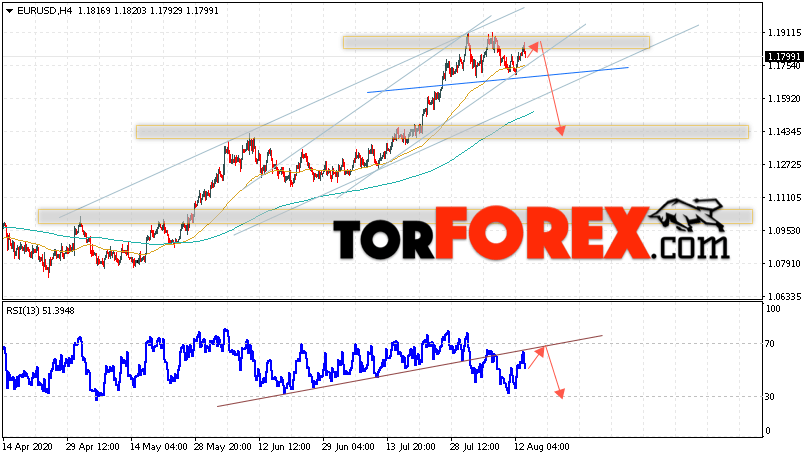Click the 28 Jul 12:00 date label
The width and height of the screenshot is (808, 458).
click(x=475, y=447)
